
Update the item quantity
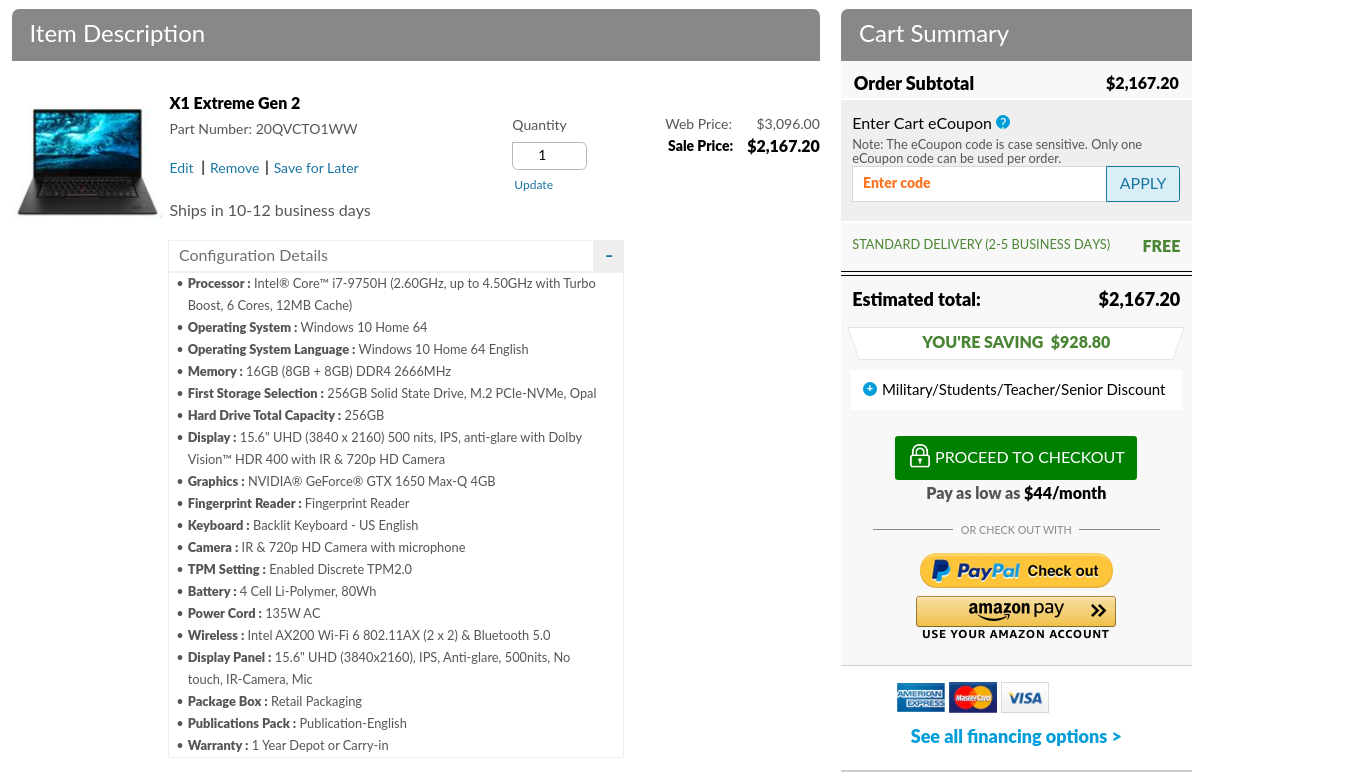[533, 185]
